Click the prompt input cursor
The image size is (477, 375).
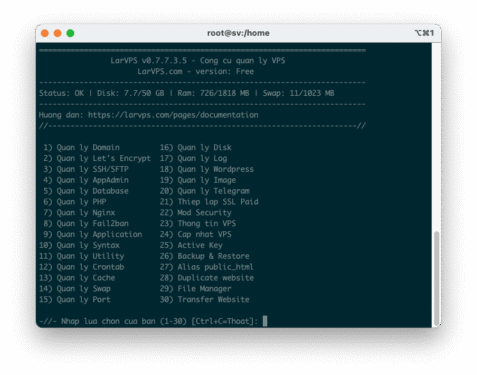click(x=265, y=321)
